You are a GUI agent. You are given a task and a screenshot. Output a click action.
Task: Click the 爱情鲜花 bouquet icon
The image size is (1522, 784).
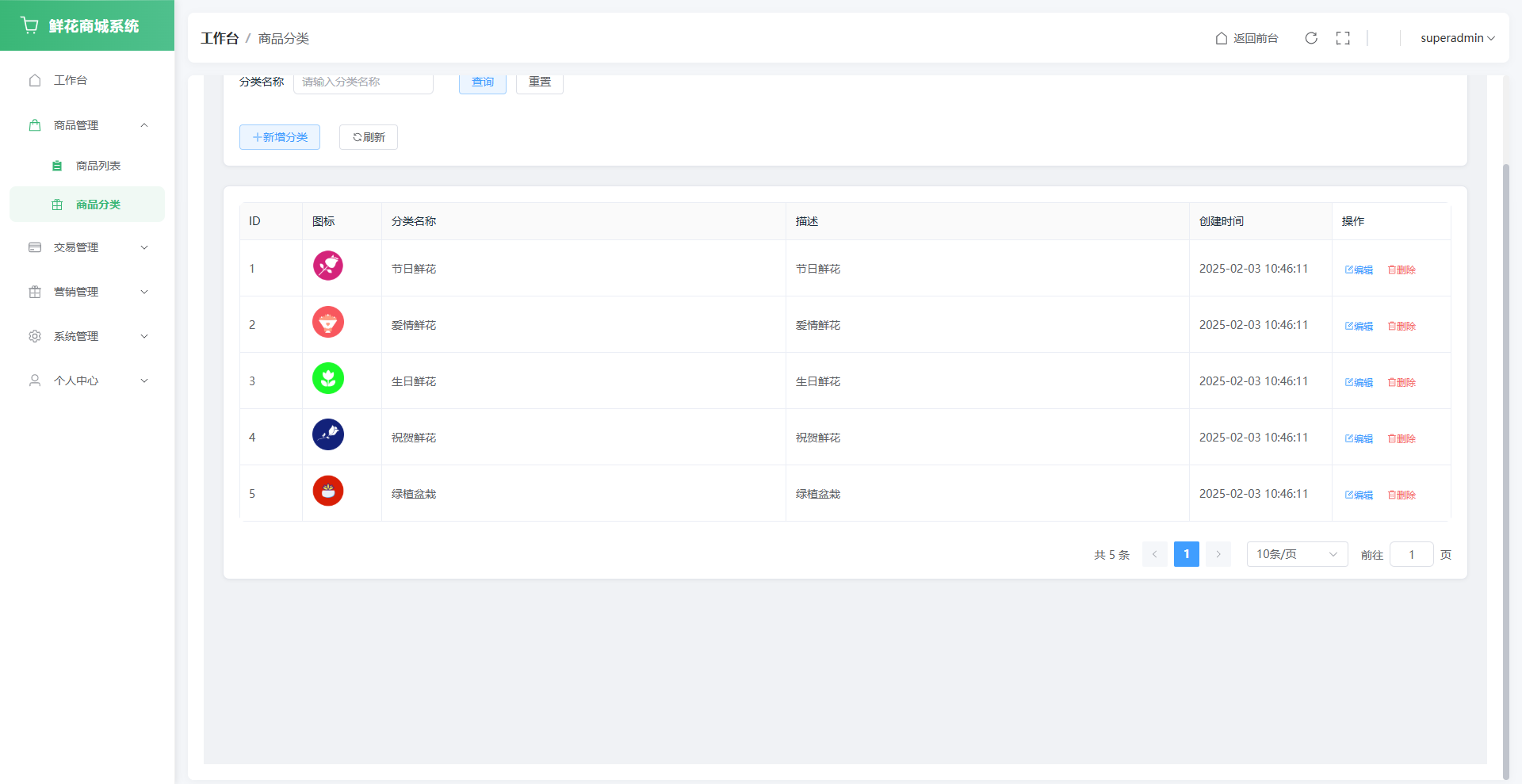(x=327, y=322)
